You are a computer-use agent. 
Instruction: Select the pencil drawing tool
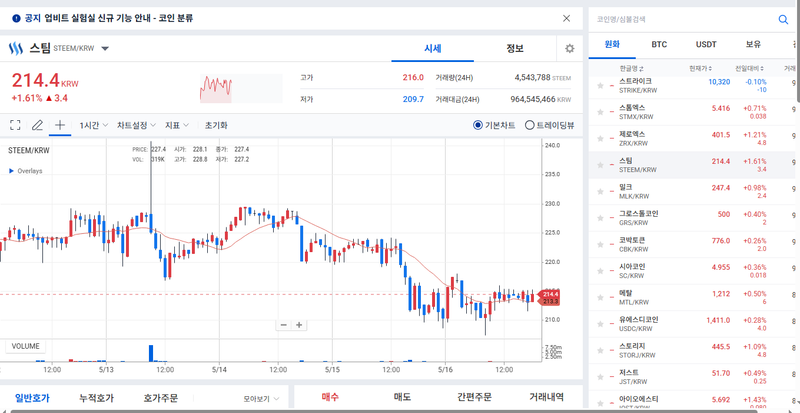point(37,125)
